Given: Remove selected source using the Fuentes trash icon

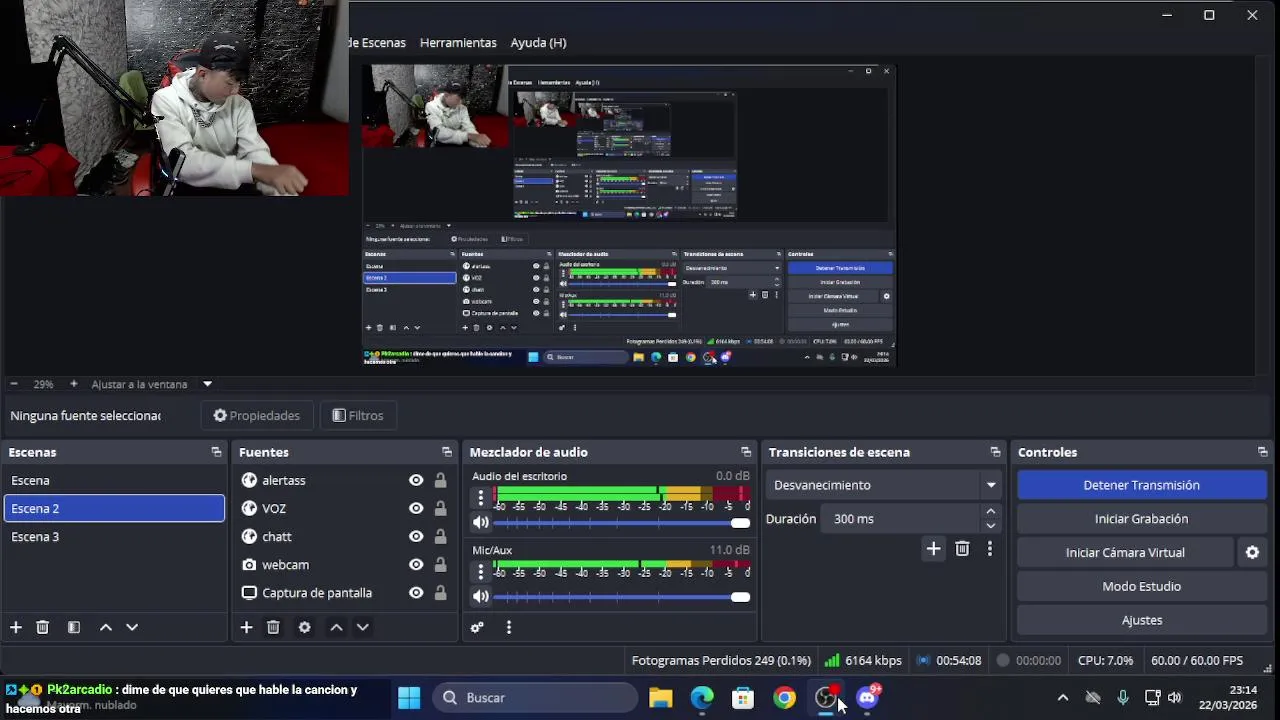Looking at the screenshot, I should (273, 627).
